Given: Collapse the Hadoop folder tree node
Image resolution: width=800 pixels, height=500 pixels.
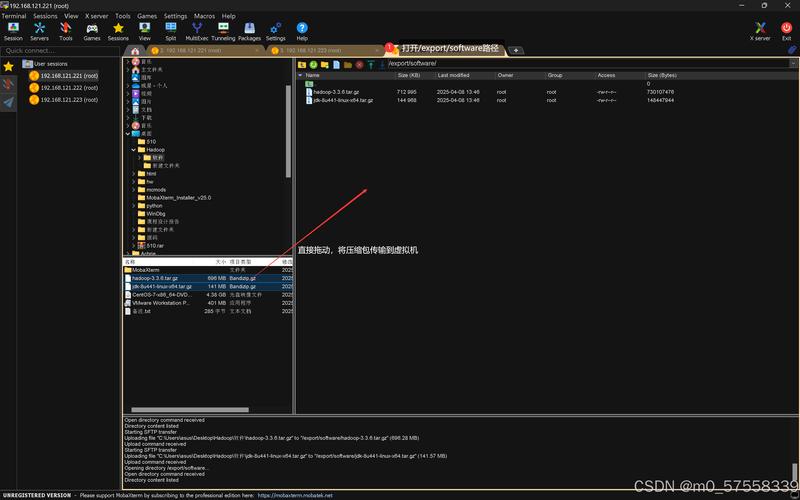Looking at the screenshot, I should [134, 149].
